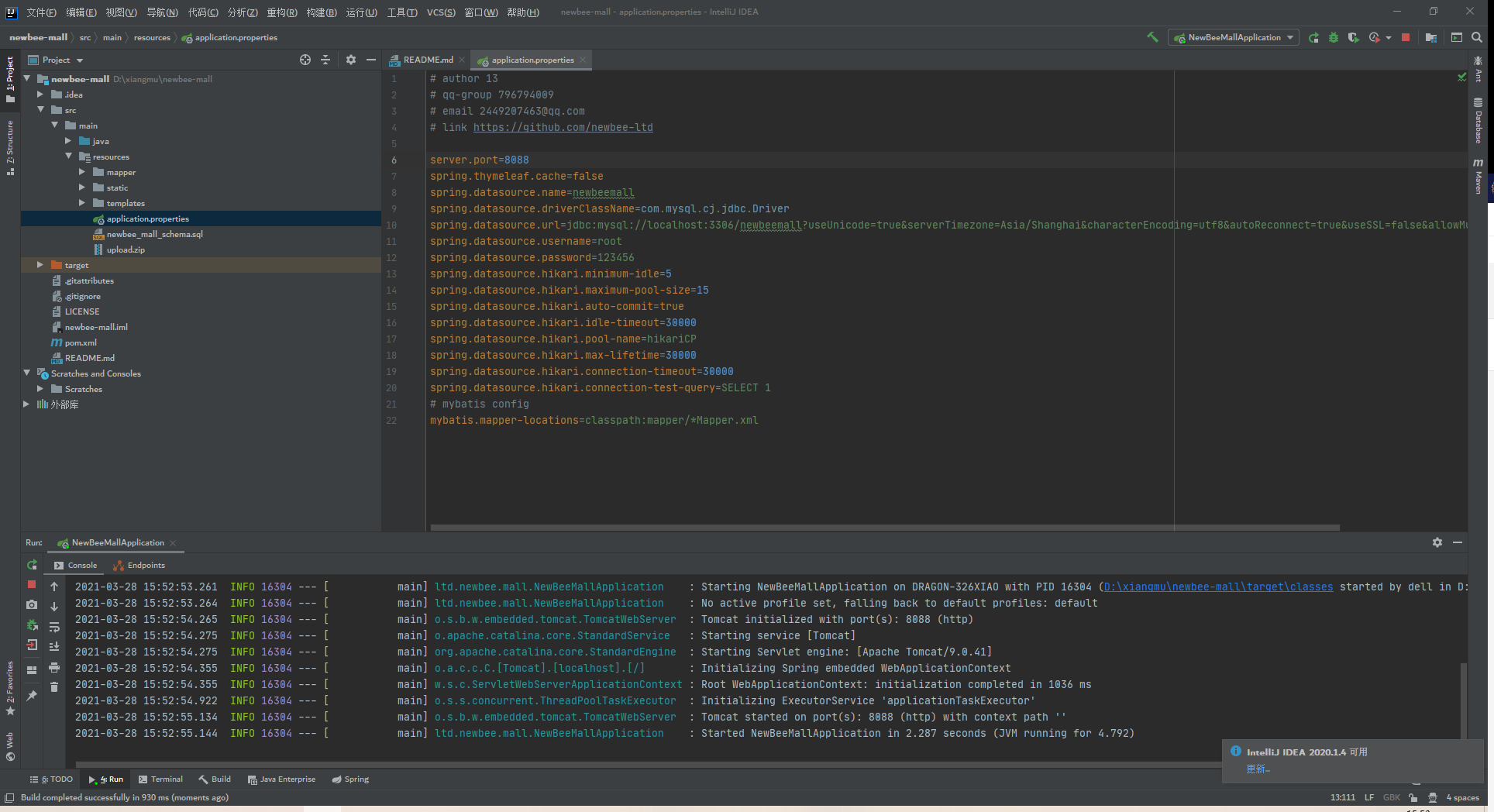Toggle scroll to end of console
Viewport: 1494px width, 812px height.
click(x=54, y=647)
